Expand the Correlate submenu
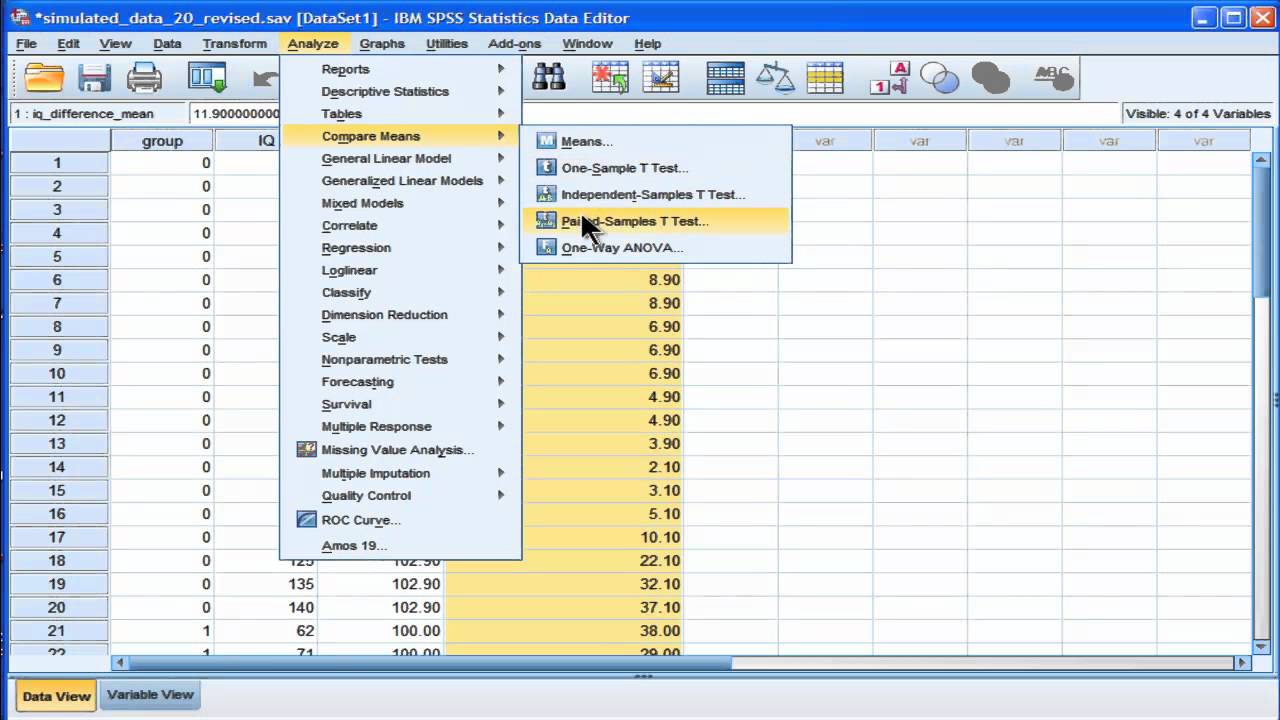1280x720 pixels. click(401, 225)
